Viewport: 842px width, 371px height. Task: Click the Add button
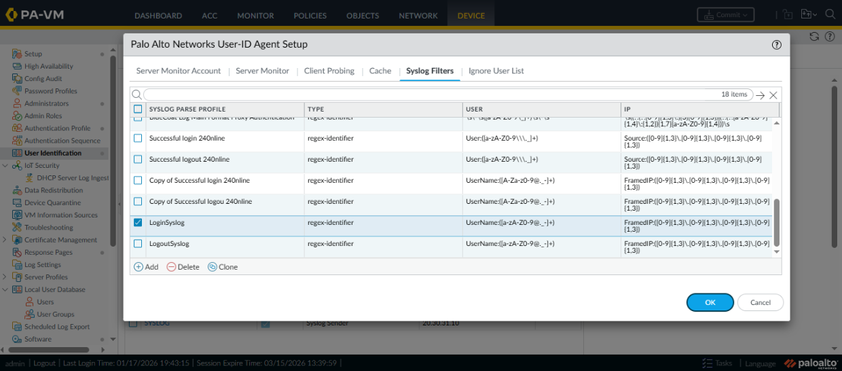tap(146, 267)
